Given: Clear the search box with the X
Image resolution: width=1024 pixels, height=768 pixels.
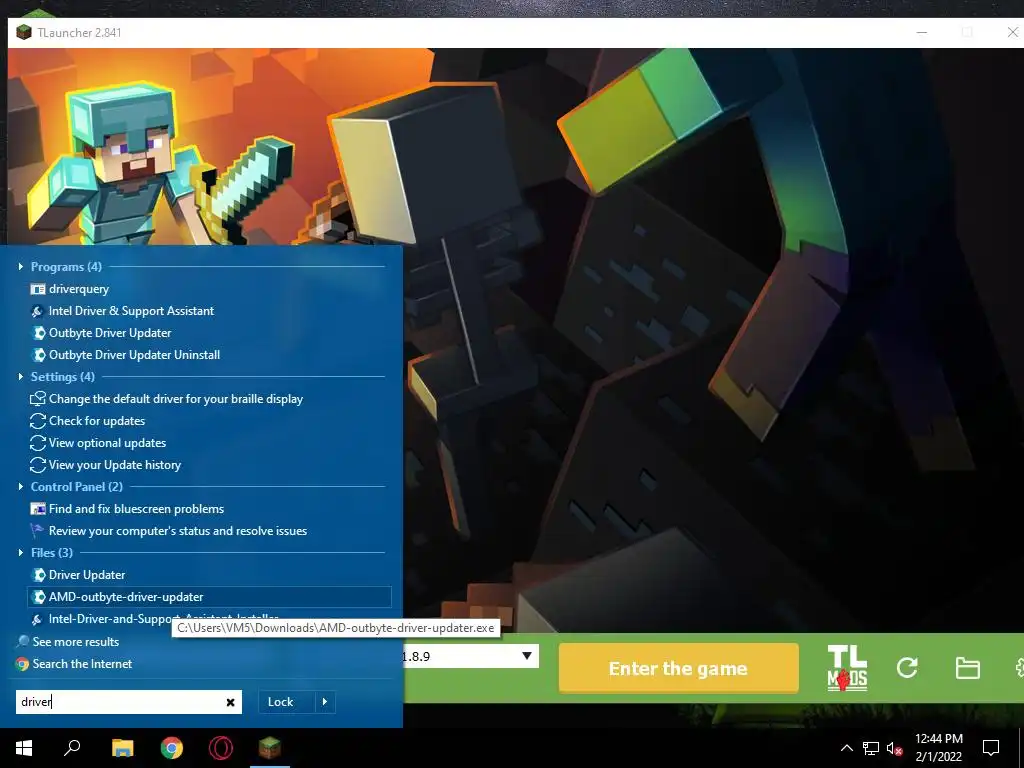Looking at the screenshot, I should (x=231, y=702).
